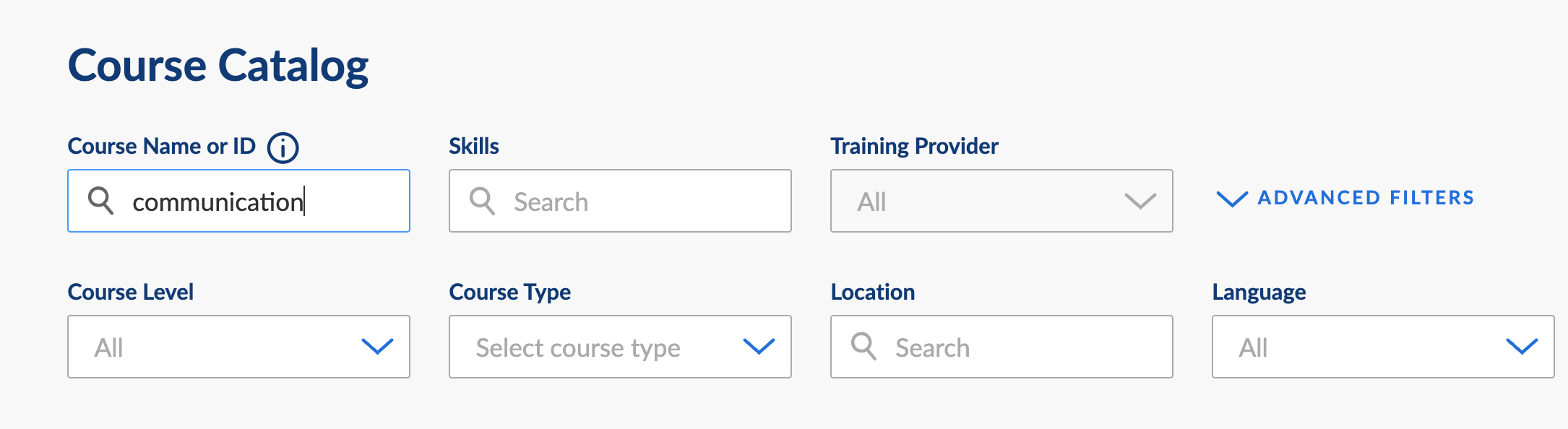Click the blue chevron in Course Level box

(x=377, y=347)
